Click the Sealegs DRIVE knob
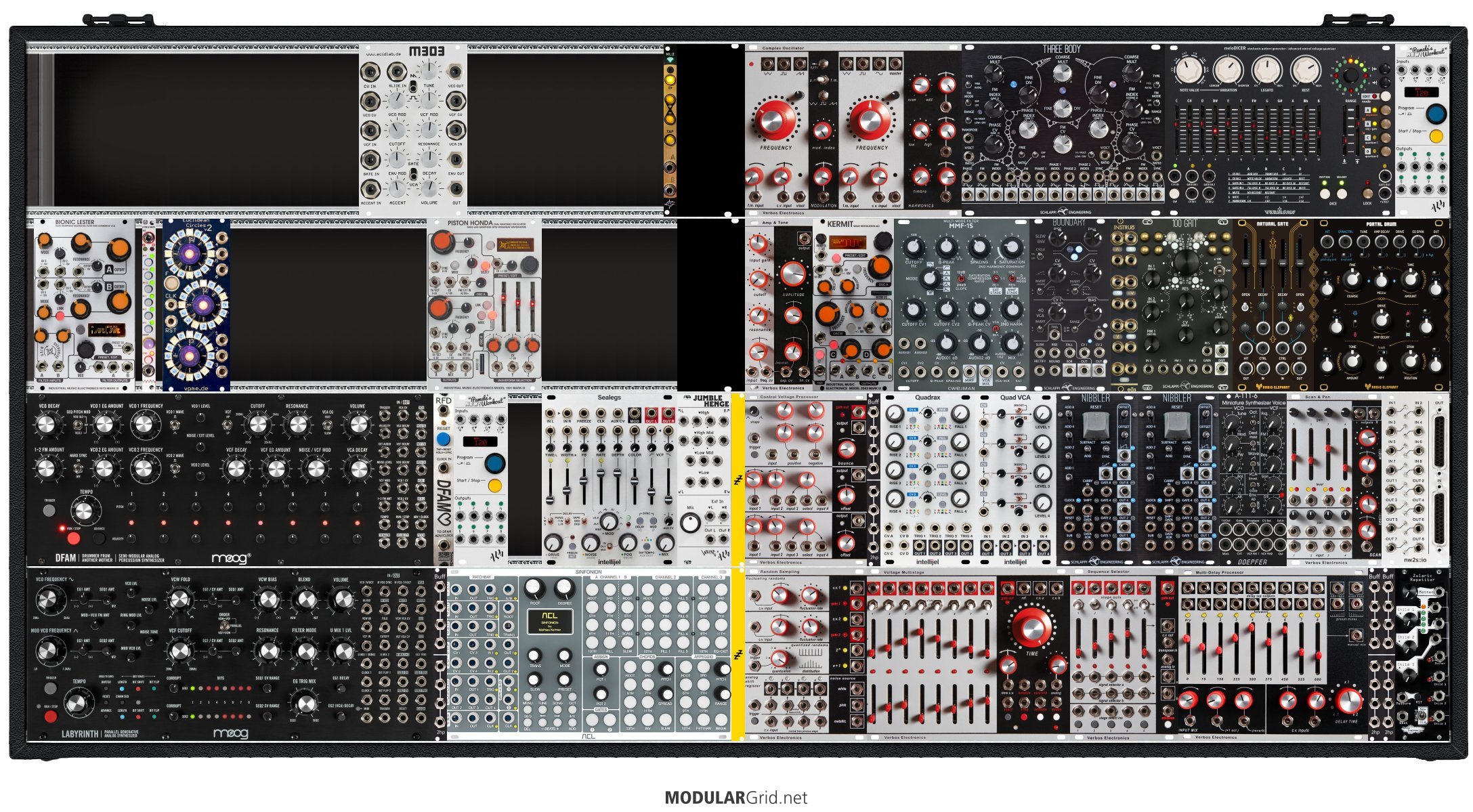Screen dimensions: 1473x812 click(x=554, y=543)
